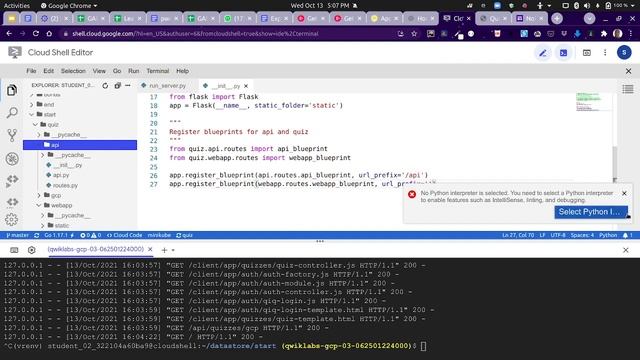The height and width of the screenshot is (360, 640).
Task: Open the Go menu
Action: click(x=117, y=71)
